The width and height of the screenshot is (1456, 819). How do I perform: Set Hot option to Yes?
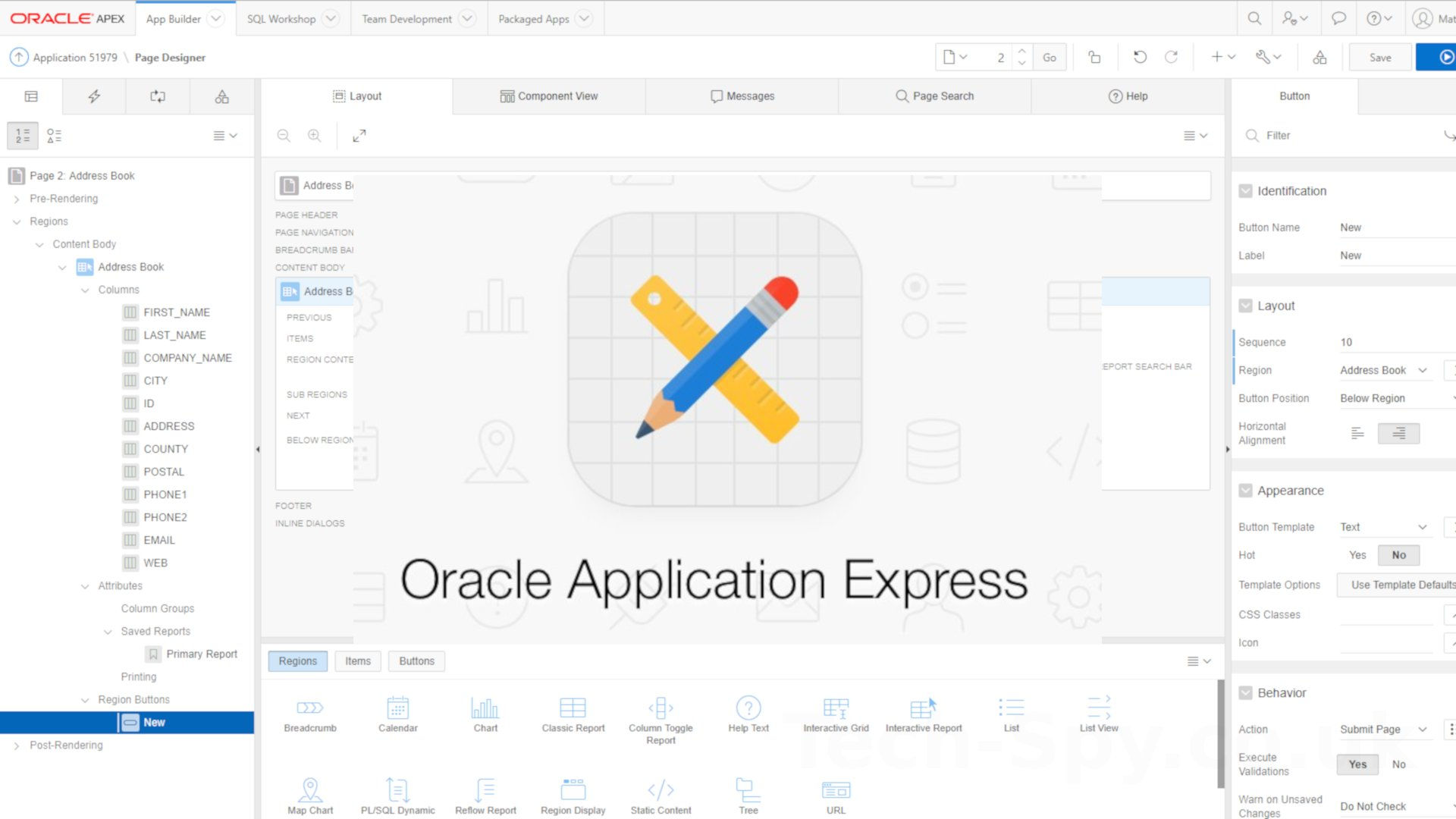pyautogui.click(x=1357, y=555)
